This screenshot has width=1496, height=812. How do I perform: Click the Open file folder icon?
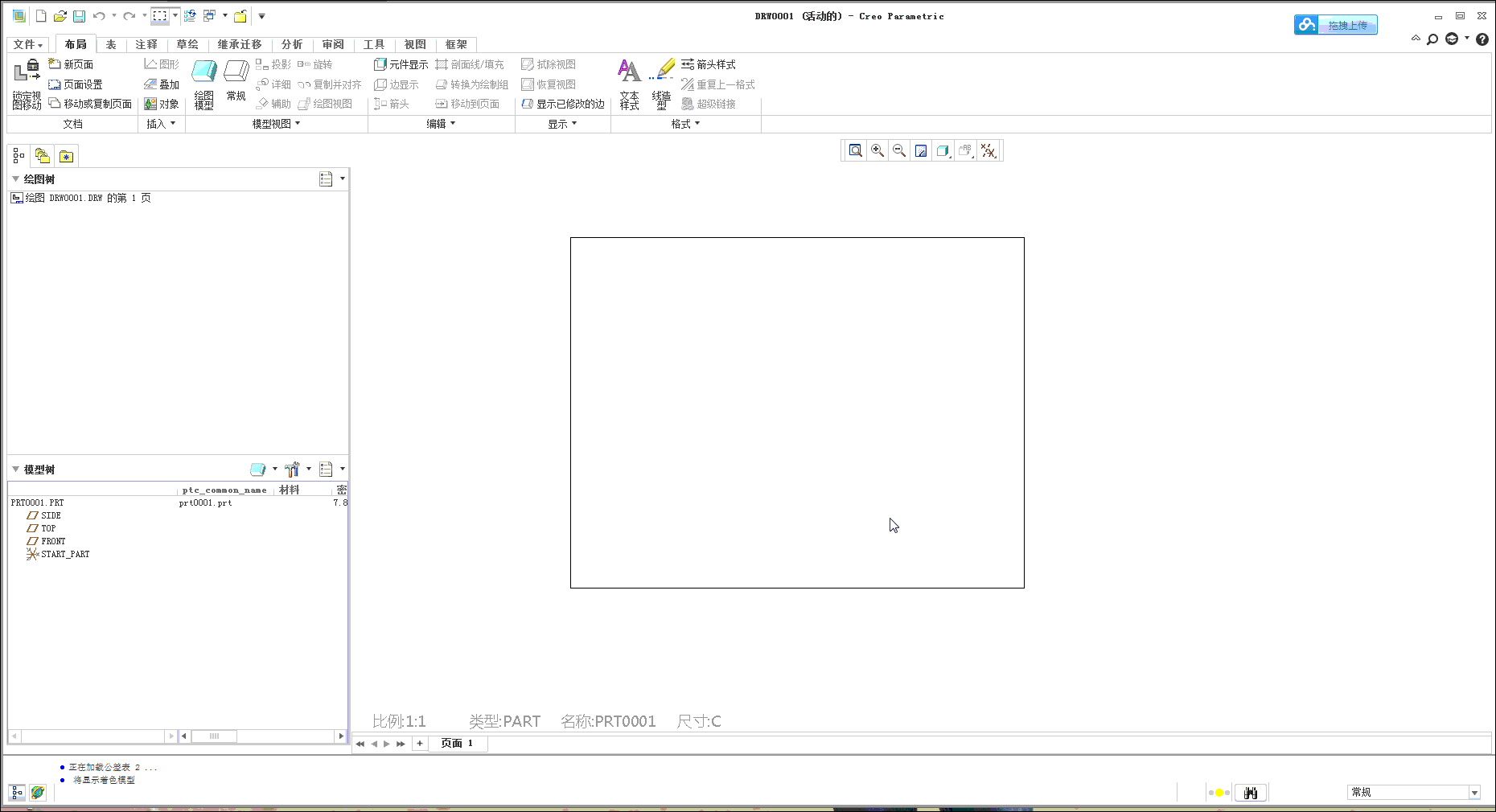point(60,16)
